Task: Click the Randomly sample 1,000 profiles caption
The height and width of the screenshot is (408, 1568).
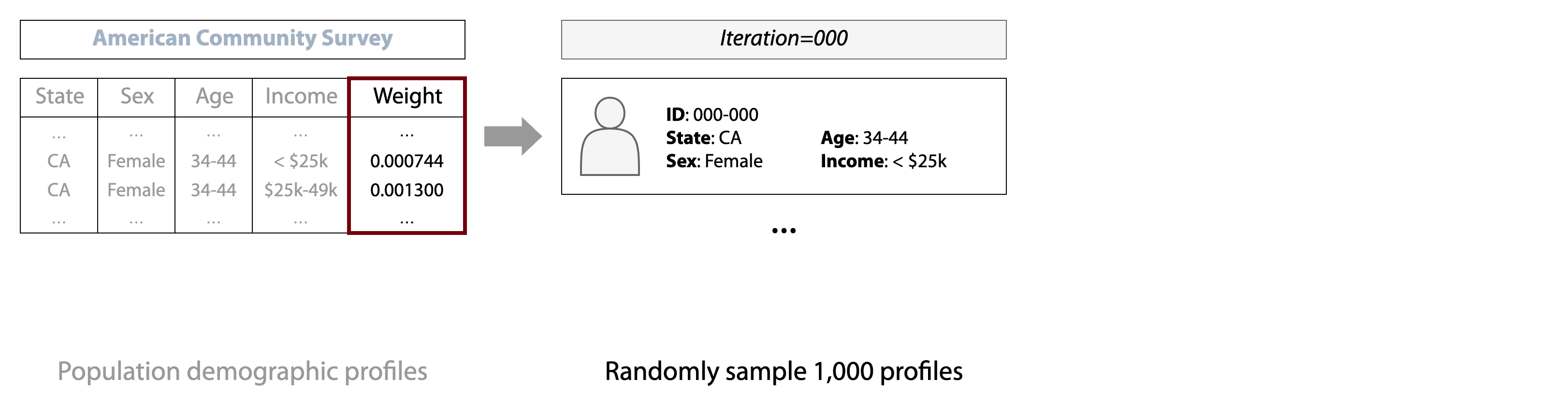Action: [784, 371]
